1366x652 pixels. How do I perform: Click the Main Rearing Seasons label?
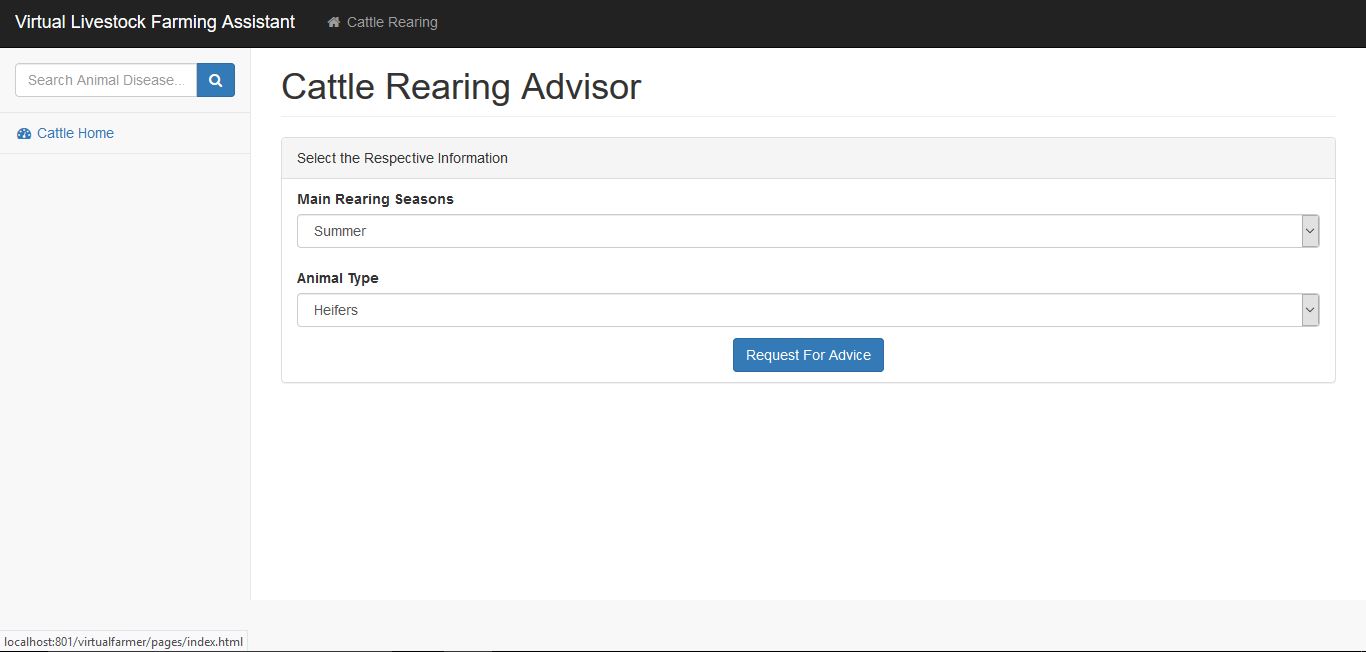pos(375,199)
